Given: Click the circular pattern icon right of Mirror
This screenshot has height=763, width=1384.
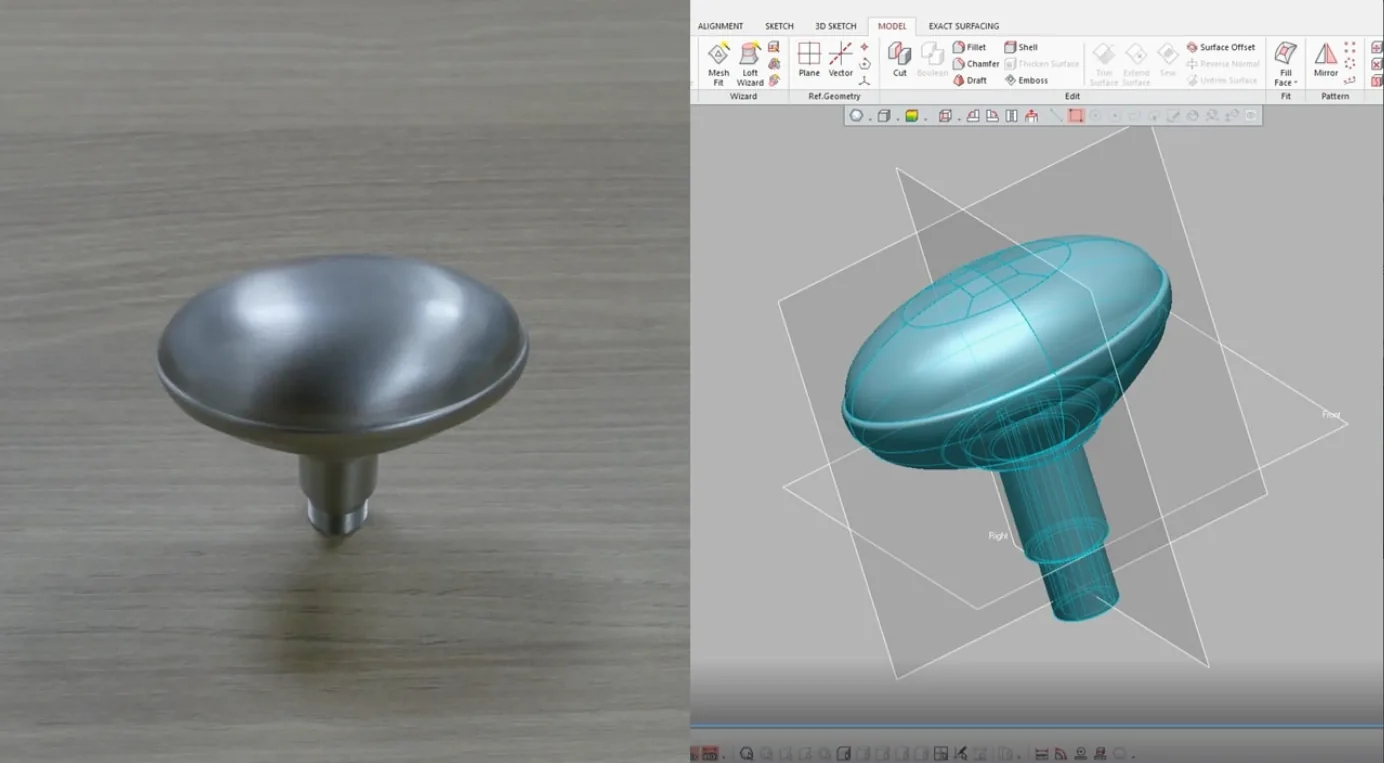Looking at the screenshot, I should click(1350, 64).
